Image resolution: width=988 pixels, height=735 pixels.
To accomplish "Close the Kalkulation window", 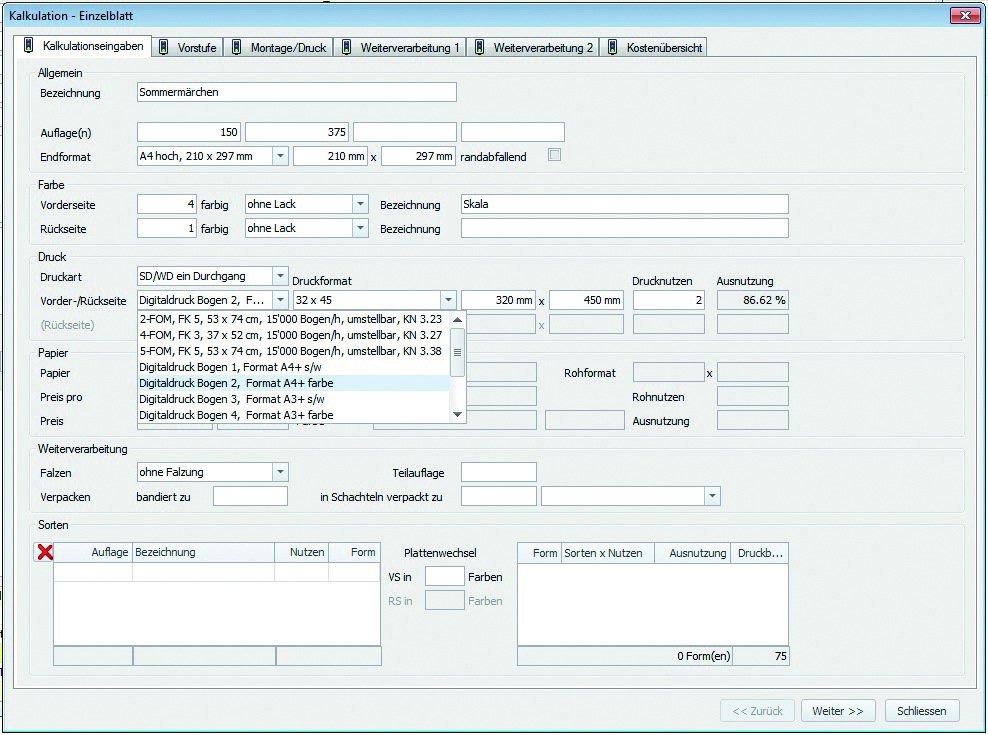I will coord(964,15).
